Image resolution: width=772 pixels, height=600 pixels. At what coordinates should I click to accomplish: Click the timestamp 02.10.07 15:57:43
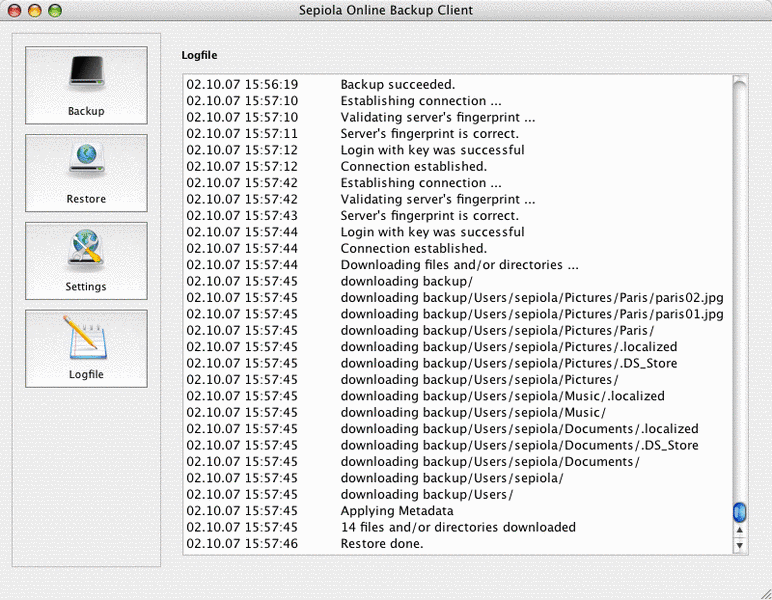tap(242, 216)
